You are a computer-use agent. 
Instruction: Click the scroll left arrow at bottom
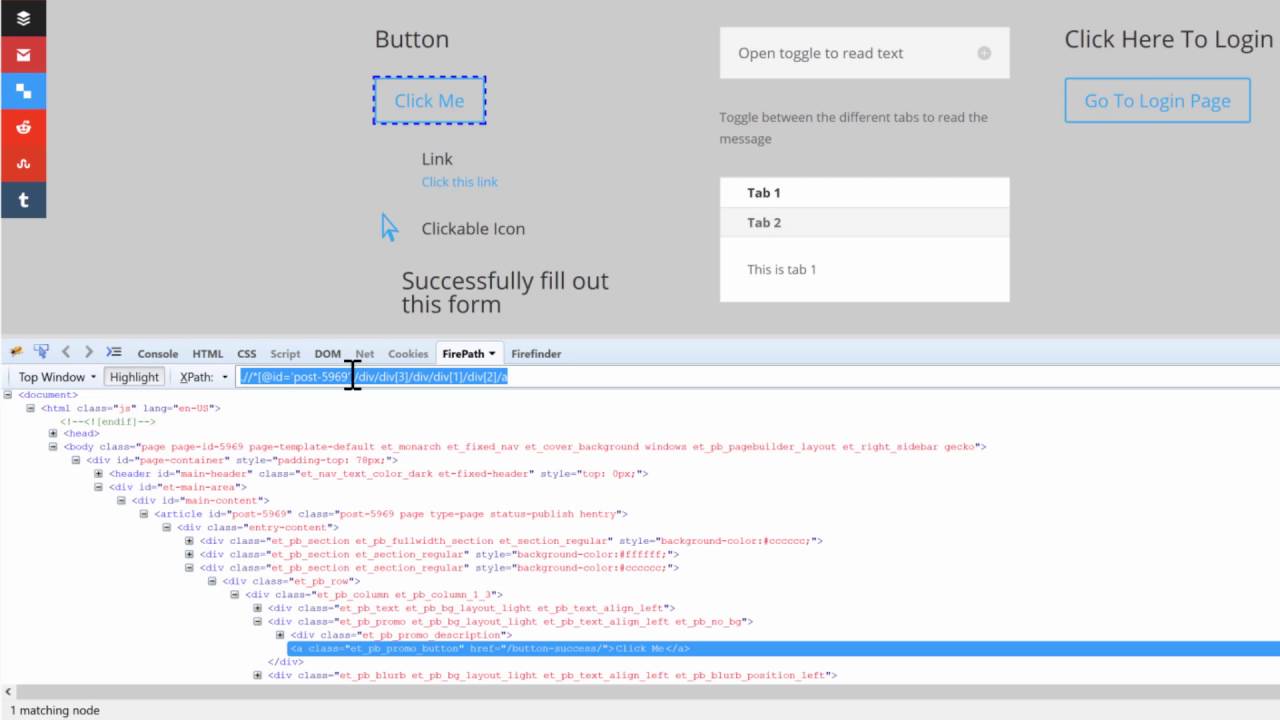click(8, 691)
